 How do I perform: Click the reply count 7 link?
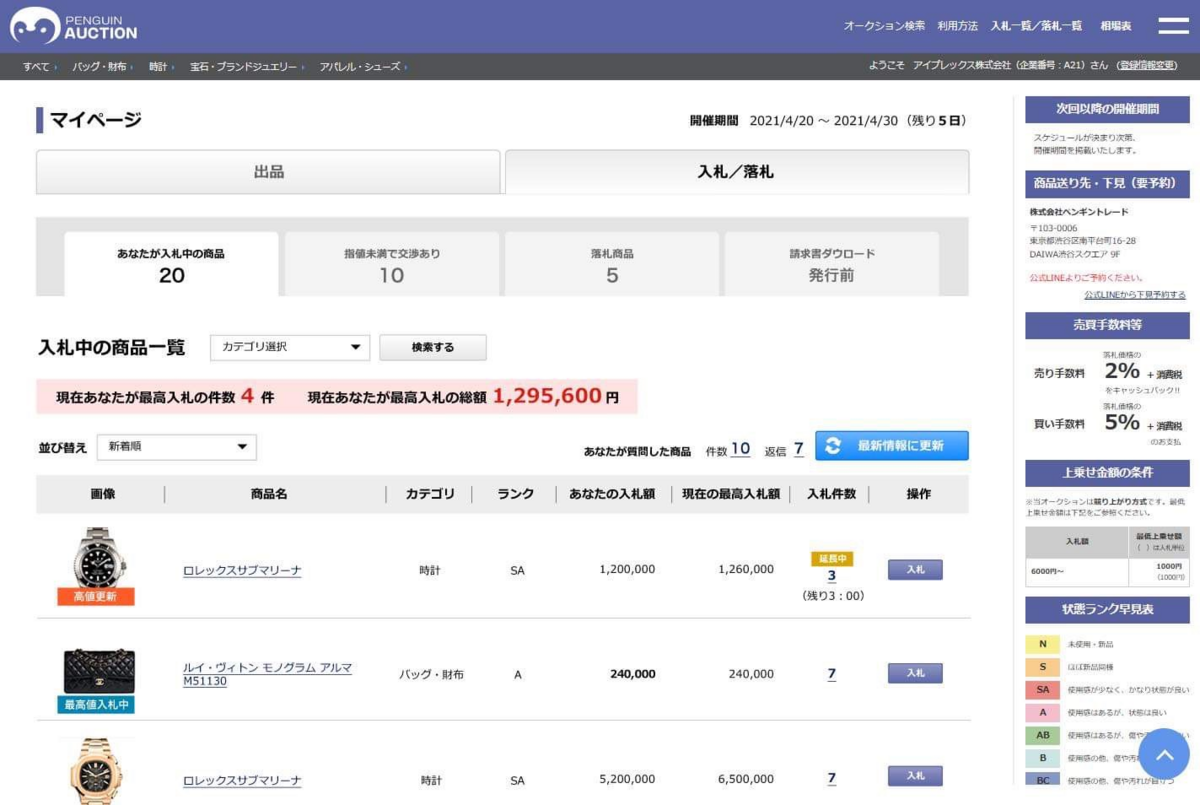tap(799, 449)
